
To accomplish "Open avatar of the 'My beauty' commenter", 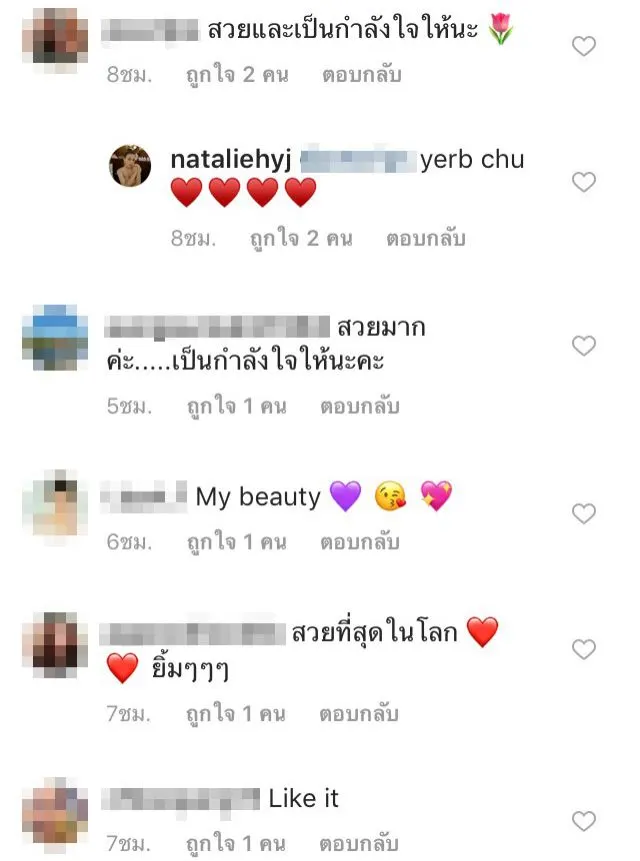I will 55,502.
